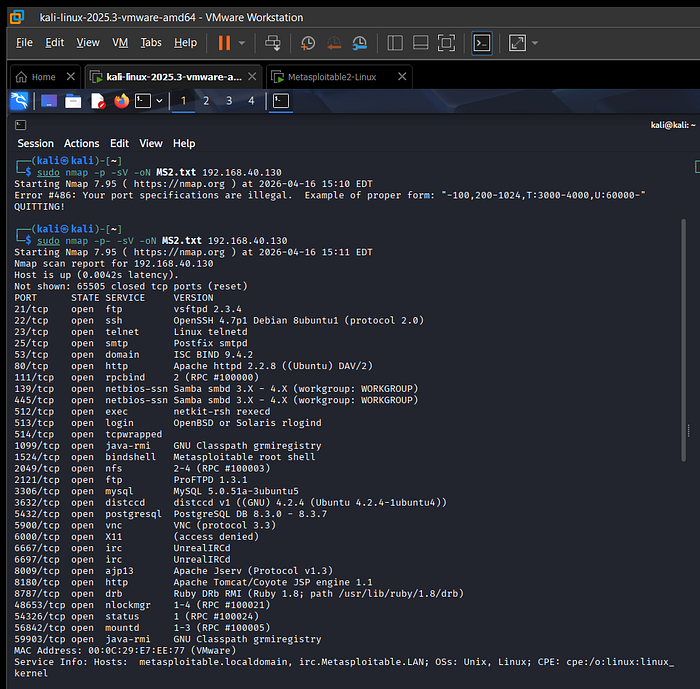Image resolution: width=700 pixels, height=689 pixels.
Task: Enter full screen mode
Action: (x=446, y=43)
